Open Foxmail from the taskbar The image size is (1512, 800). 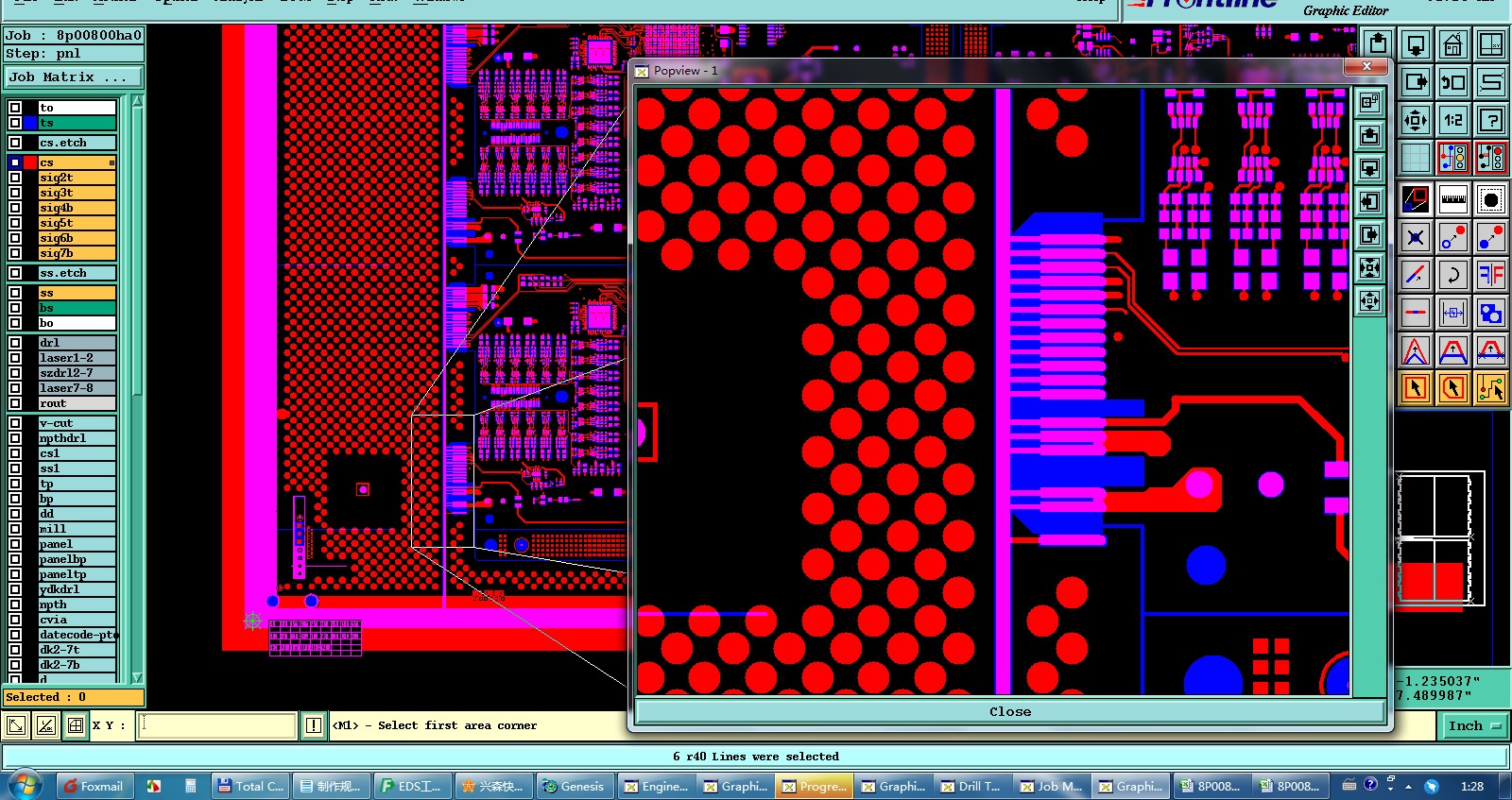94,786
